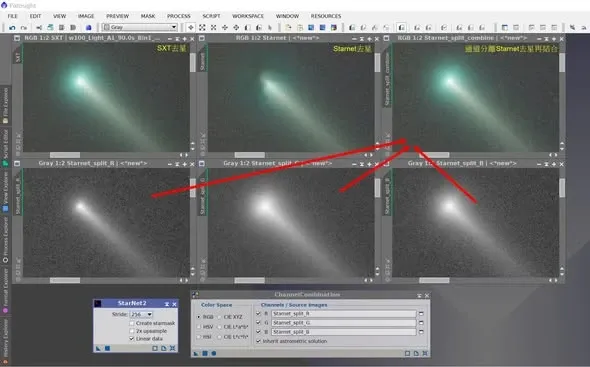Open the History Explorer sidebar tab

pos(5,342)
